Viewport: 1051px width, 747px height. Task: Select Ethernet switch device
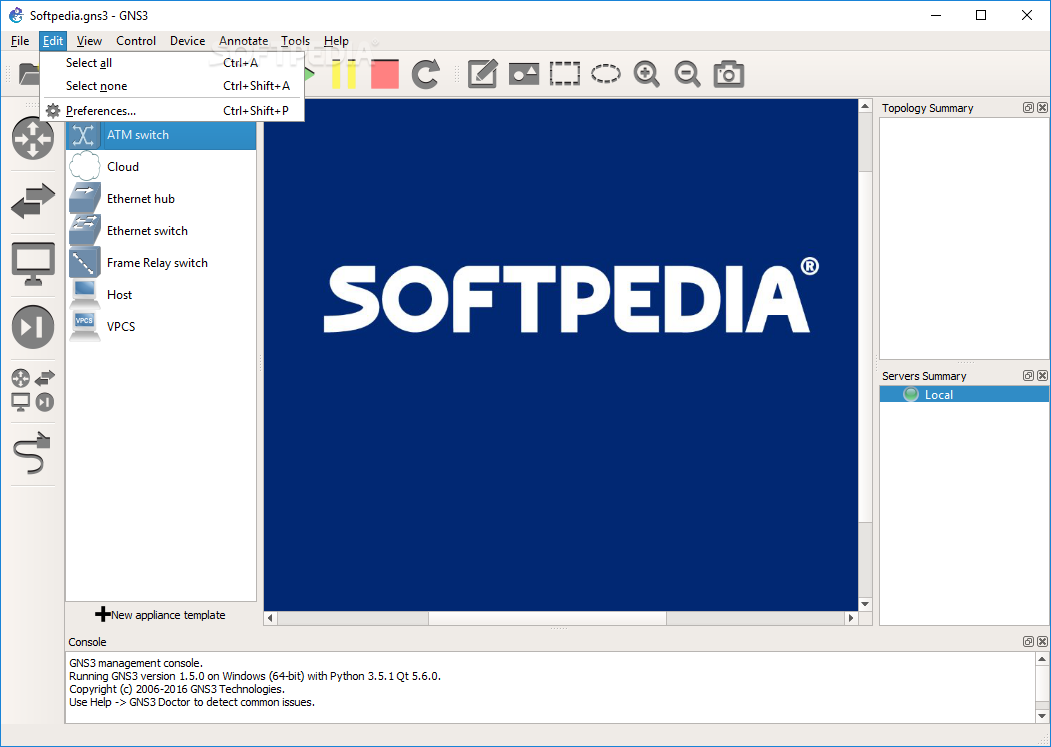161,231
